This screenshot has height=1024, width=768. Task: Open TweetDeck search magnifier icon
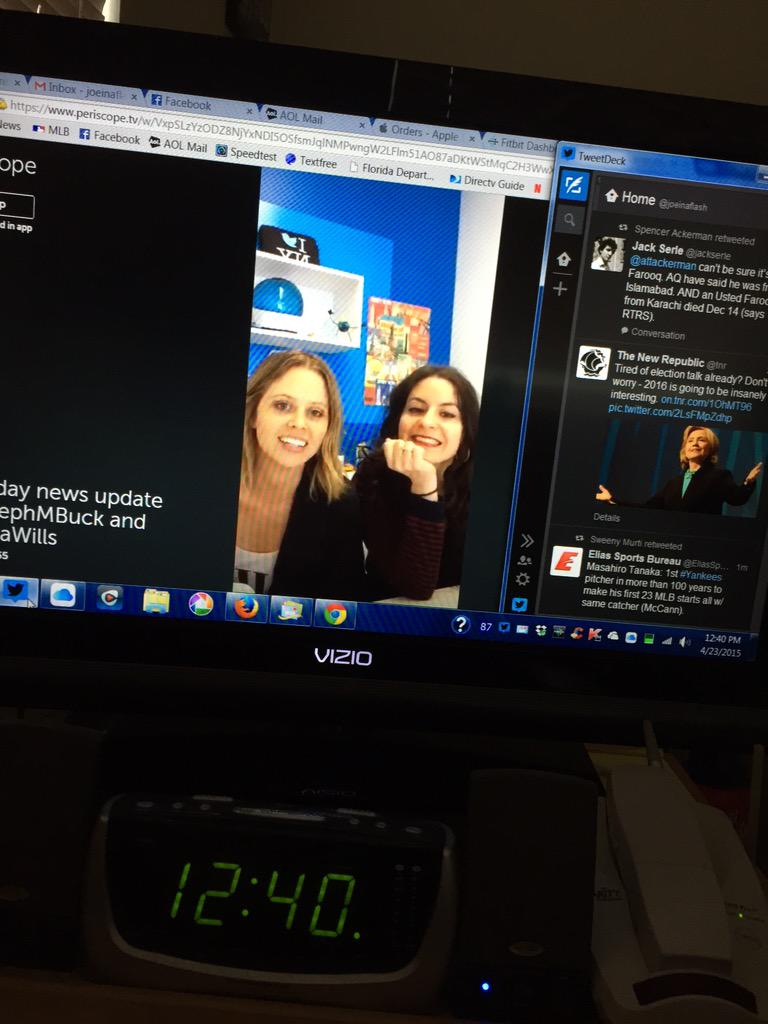point(569,221)
